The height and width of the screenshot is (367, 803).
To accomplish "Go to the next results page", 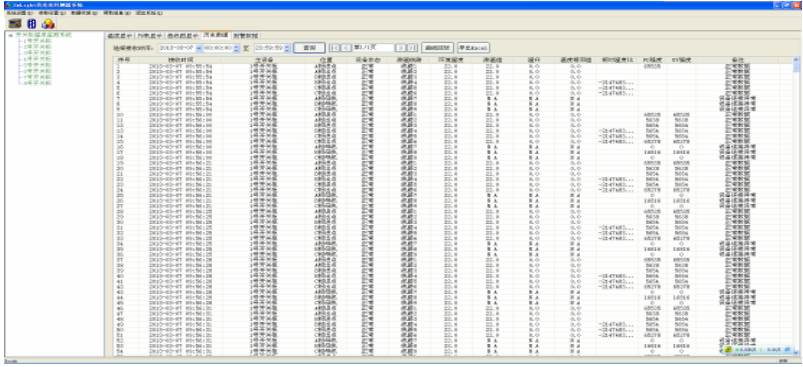I will [x=401, y=48].
